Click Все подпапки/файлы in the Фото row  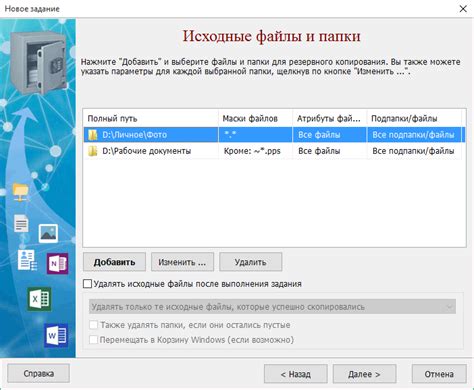[414, 135]
